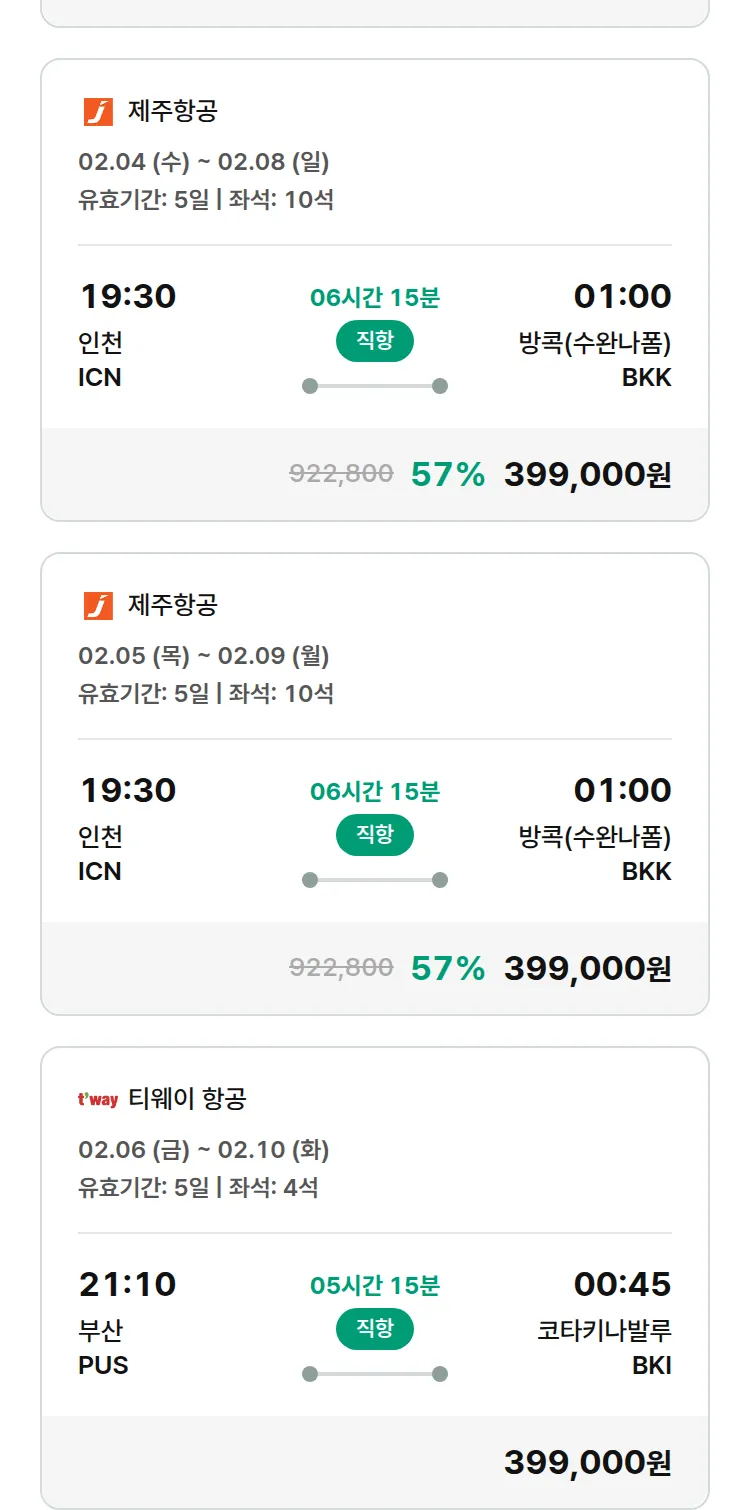Open the 제주항공 name on the 02.04 card

coord(172,111)
